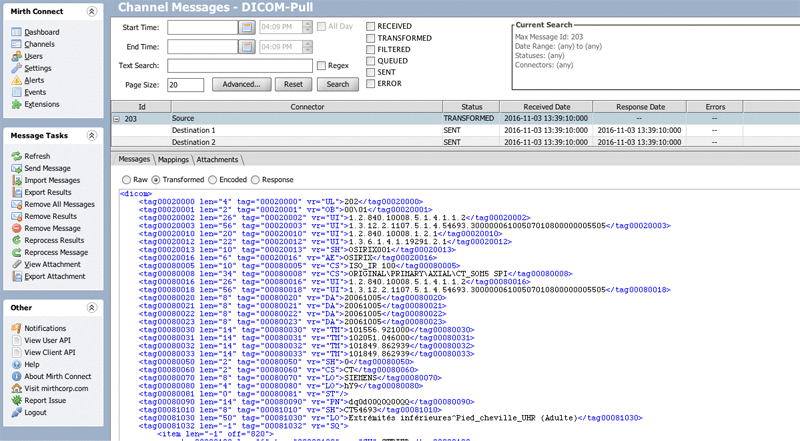The width and height of the screenshot is (800, 441).
Task: Open the View Client API link
Action: (50, 352)
